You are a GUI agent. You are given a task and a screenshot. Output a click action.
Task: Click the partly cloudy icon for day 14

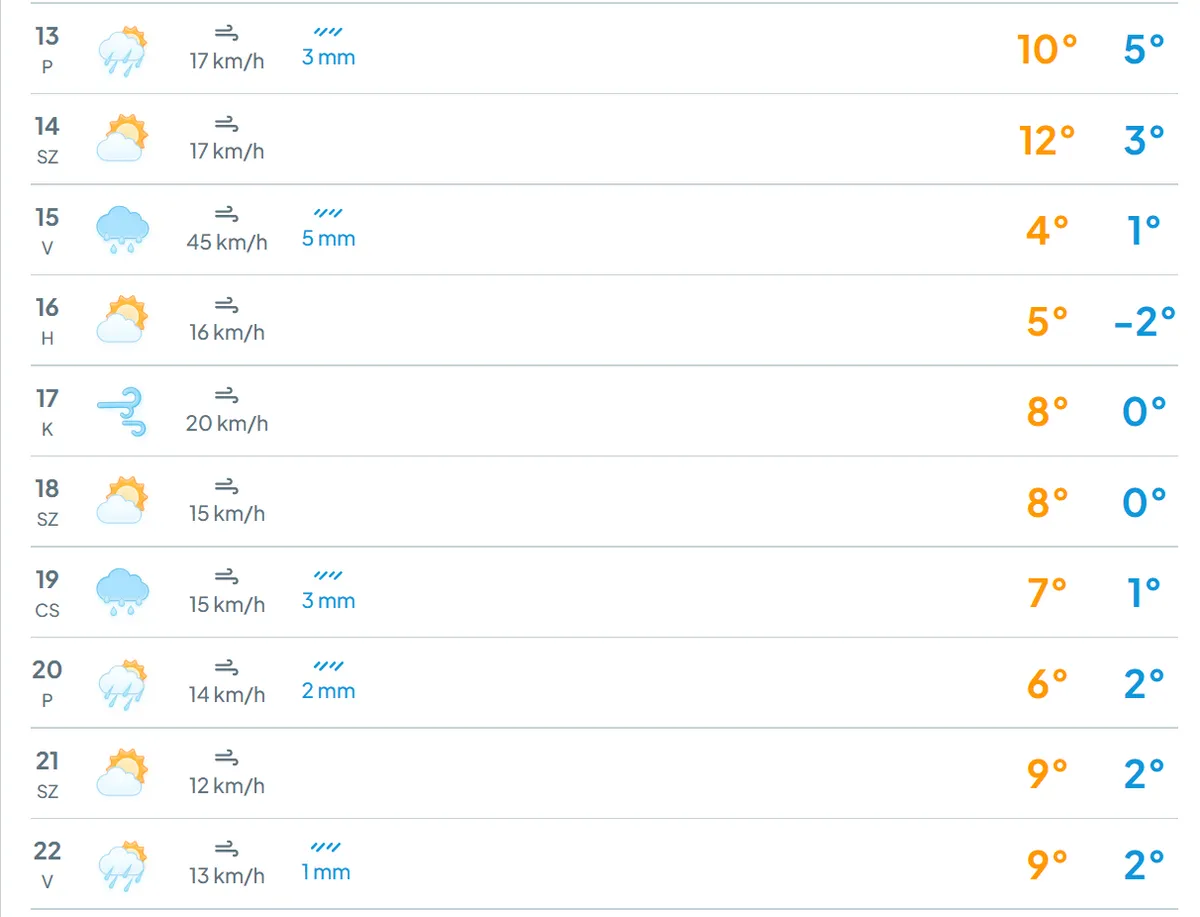(x=122, y=139)
